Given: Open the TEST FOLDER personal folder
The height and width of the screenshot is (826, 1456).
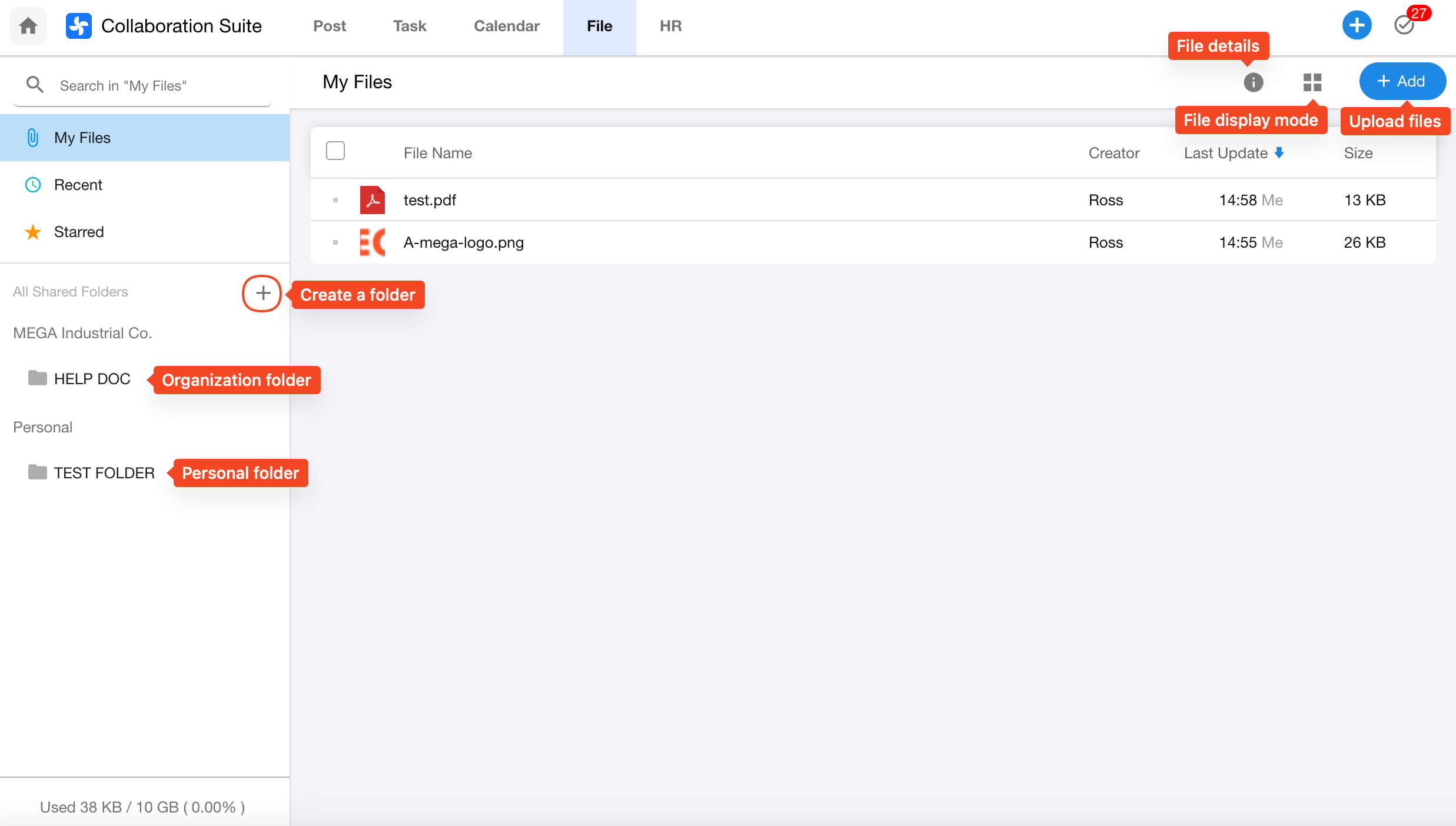Looking at the screenshot, I should (104, 473).
